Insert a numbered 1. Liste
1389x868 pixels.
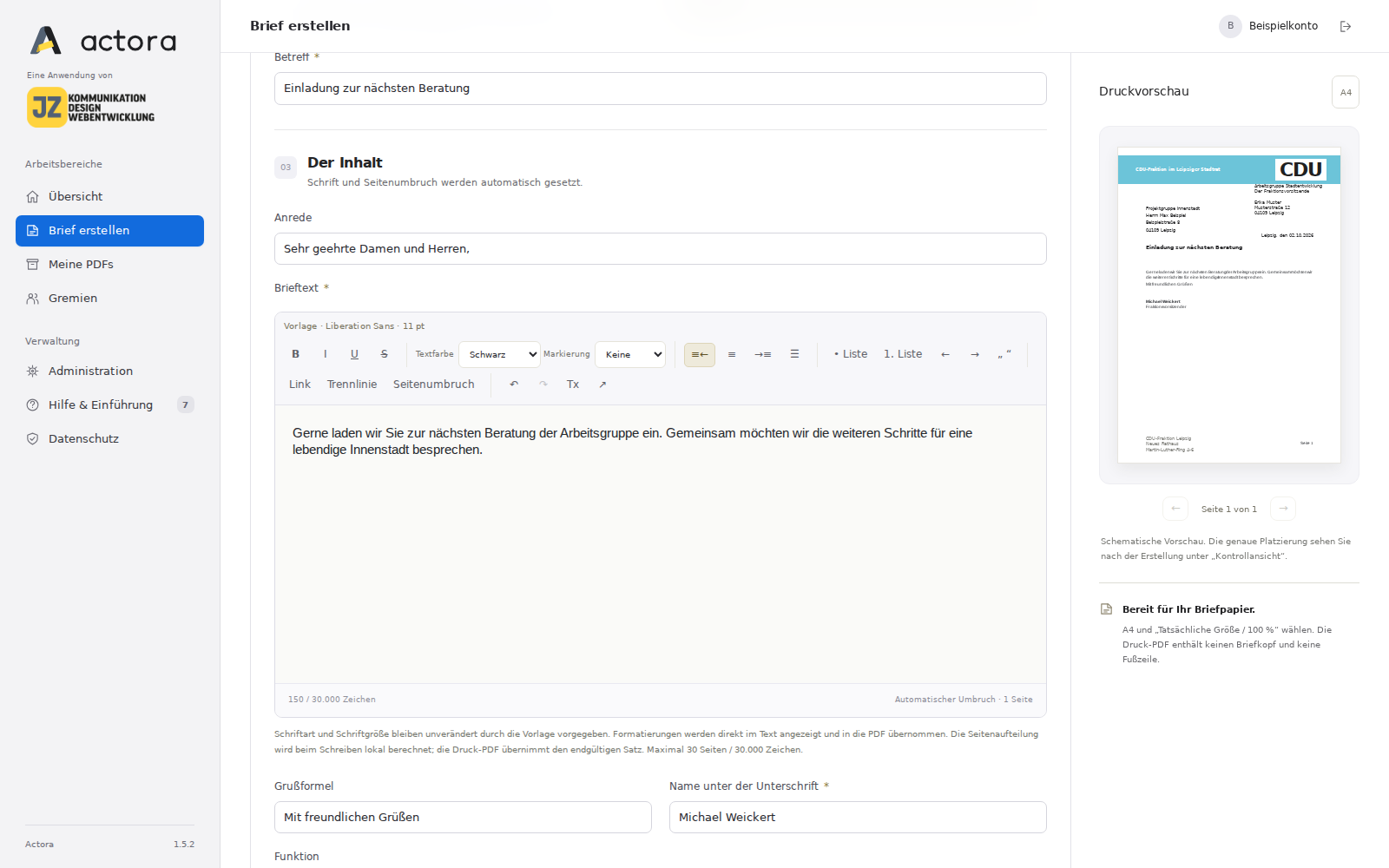[903, 354]
